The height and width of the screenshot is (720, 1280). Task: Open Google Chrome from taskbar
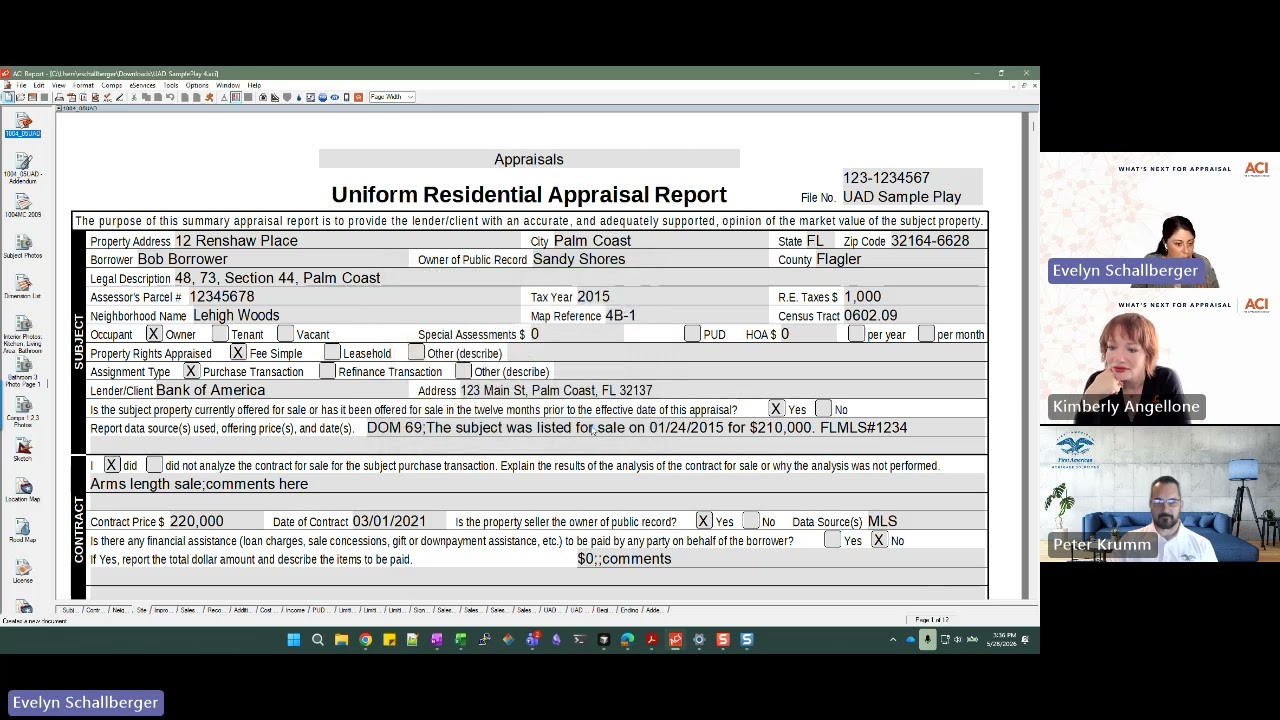pyautogui.click(x=366, y=640)
